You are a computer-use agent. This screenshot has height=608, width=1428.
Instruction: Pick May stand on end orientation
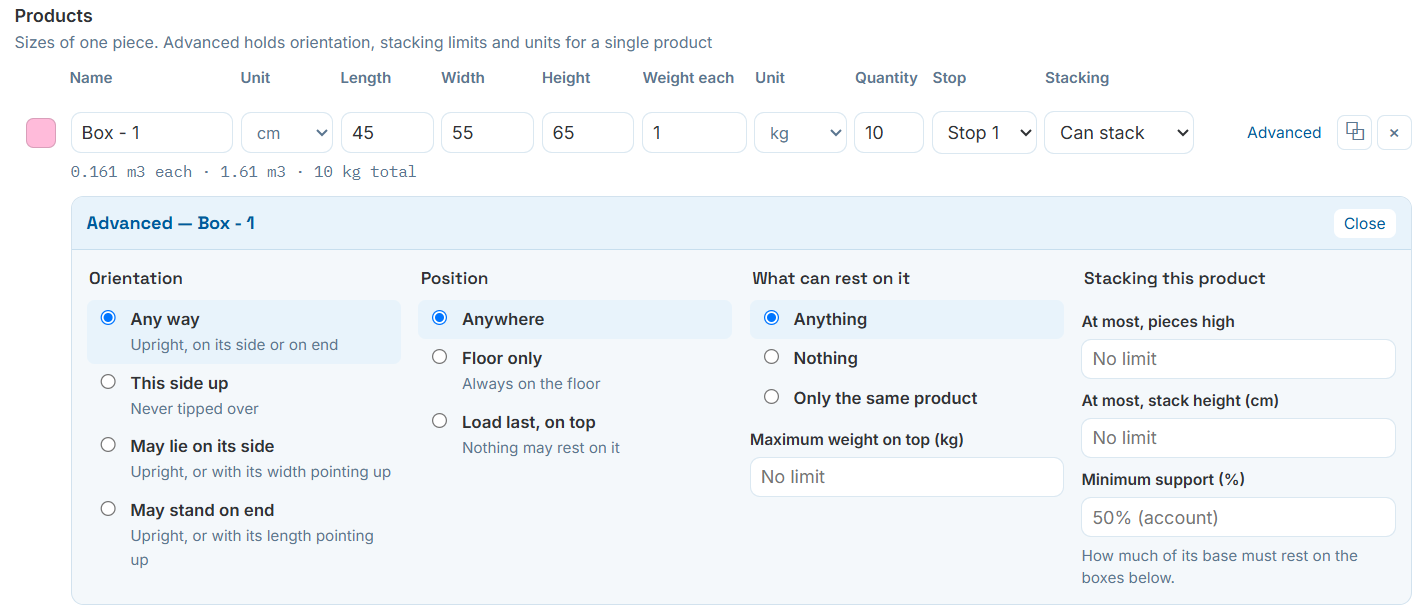(x=109, y=509)
